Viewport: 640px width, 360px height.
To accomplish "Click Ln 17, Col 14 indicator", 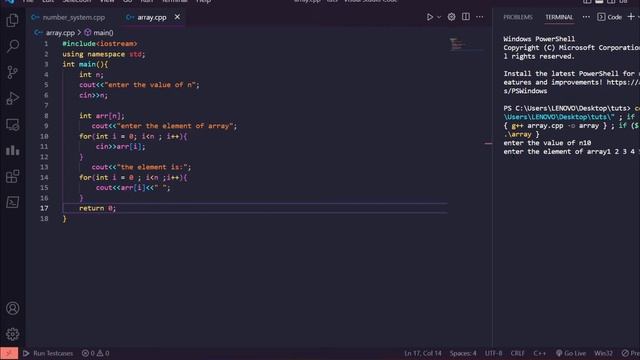I will pyautogui.click(x=423, y=353).
